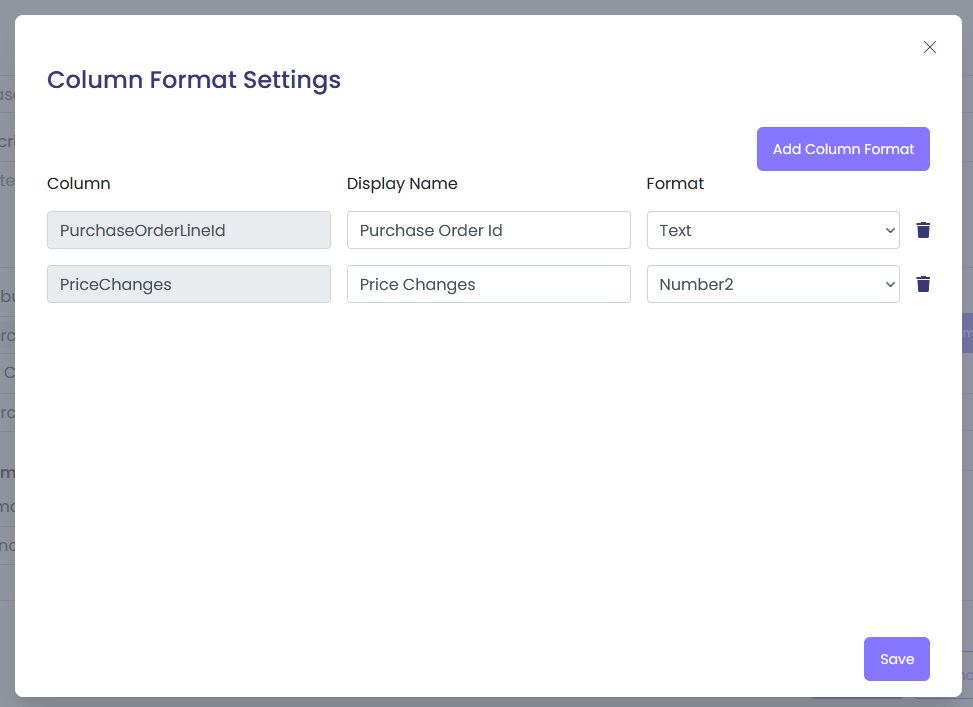Image resolution: width=973 pixels, height=707 pixels.
Task: Click the chevron arrow on the Number2 dropdown
Action: pos(890,284)
